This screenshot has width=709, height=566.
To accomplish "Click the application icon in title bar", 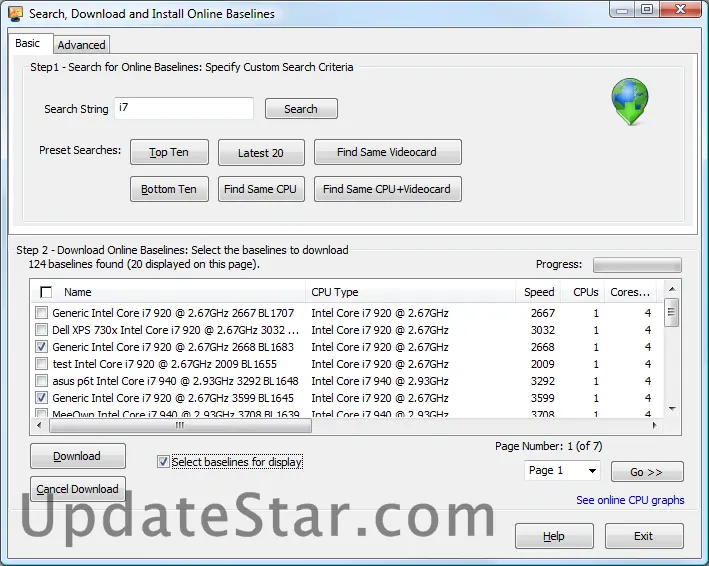I will coord(15,14).
